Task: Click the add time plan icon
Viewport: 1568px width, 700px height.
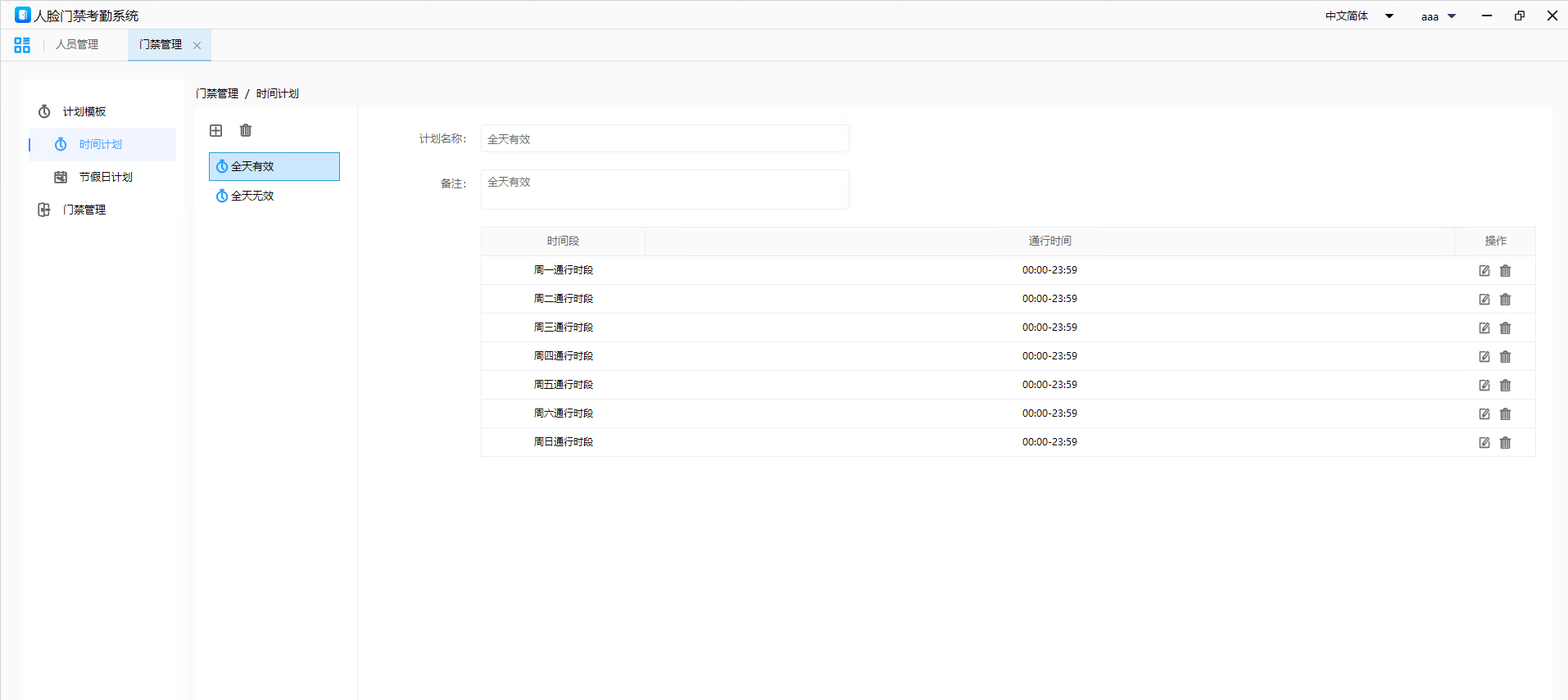Action: (216, 130)
